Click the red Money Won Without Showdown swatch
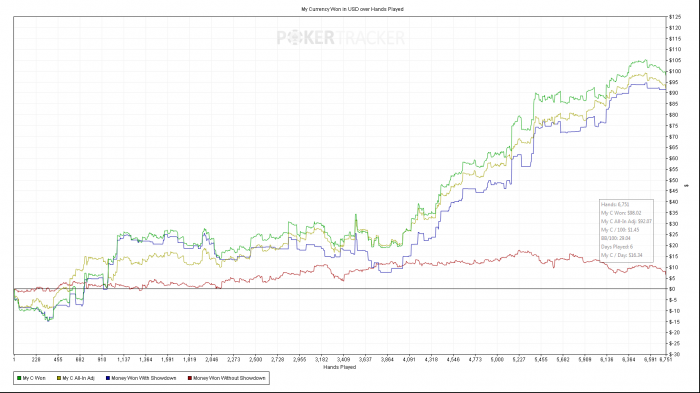Screen dimensions: 700x393 190,378
